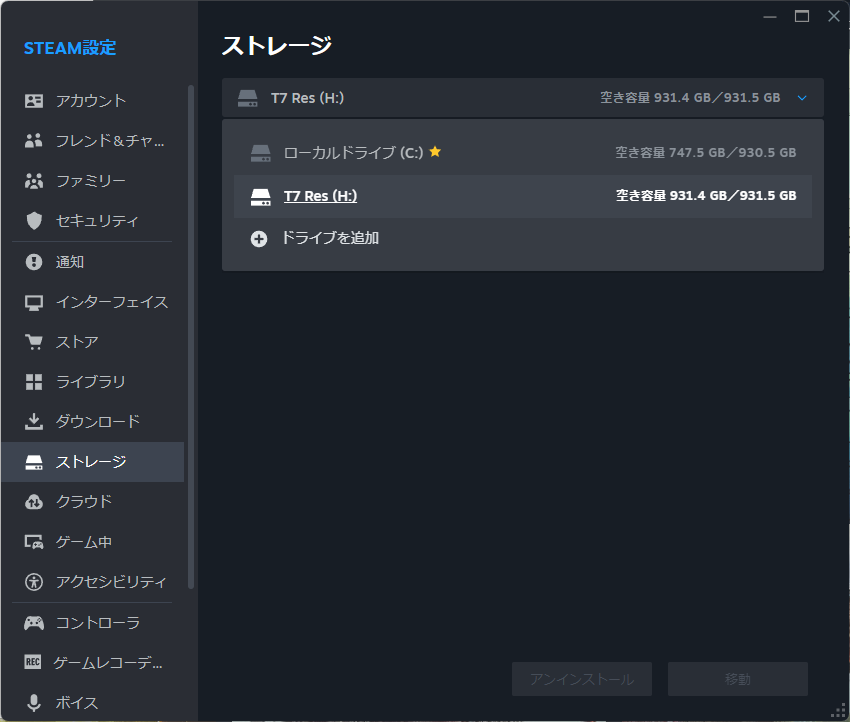Screen dimensions: 850x722
Task: Choose the underlined T7 Res (H:) entry
Action: (320, 196)
